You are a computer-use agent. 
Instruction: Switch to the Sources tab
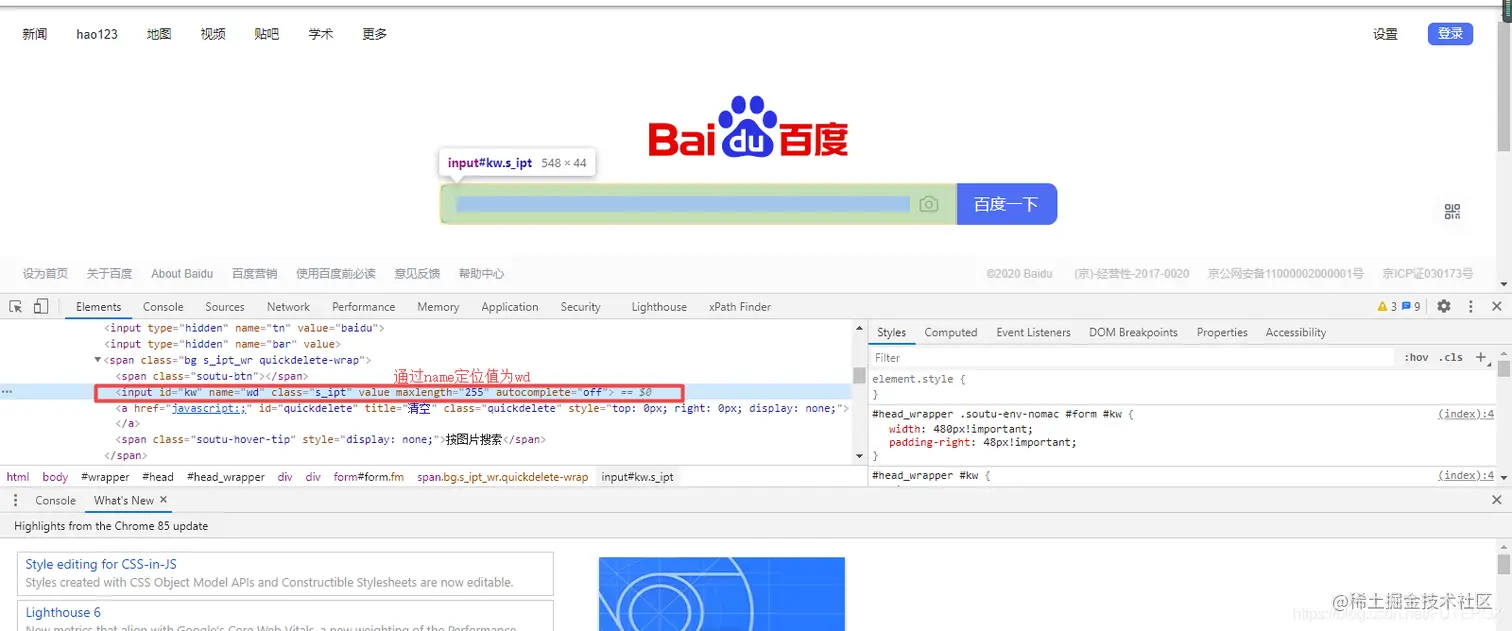pos(225,307)
